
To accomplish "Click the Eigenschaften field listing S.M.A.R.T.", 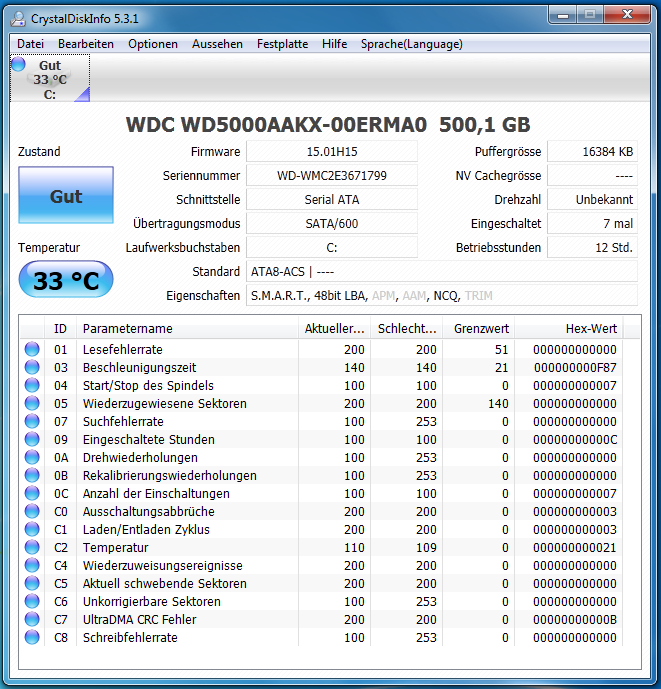I will click(442, 296).
